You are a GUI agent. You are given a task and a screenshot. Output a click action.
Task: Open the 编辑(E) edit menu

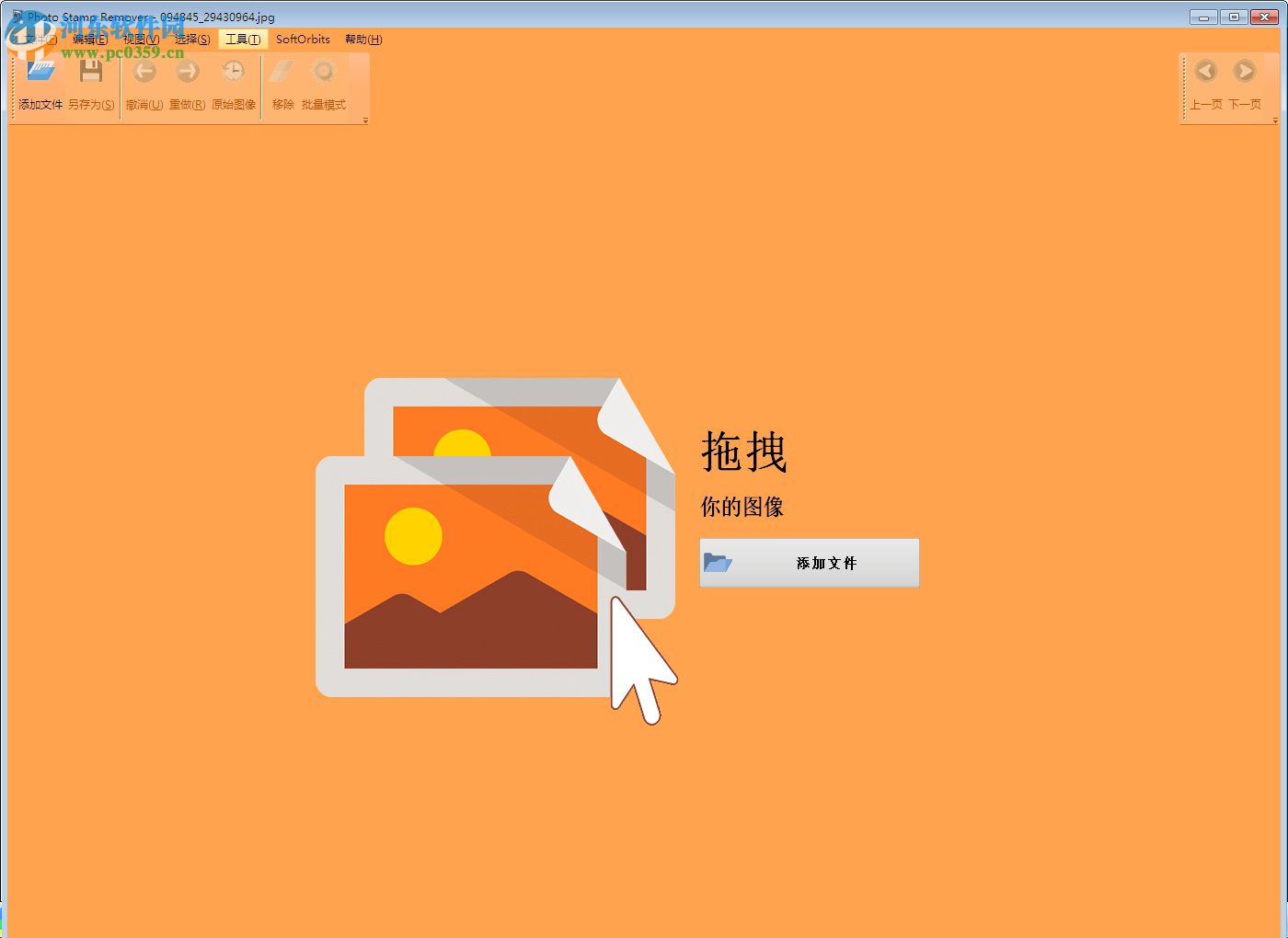(89, 40)
